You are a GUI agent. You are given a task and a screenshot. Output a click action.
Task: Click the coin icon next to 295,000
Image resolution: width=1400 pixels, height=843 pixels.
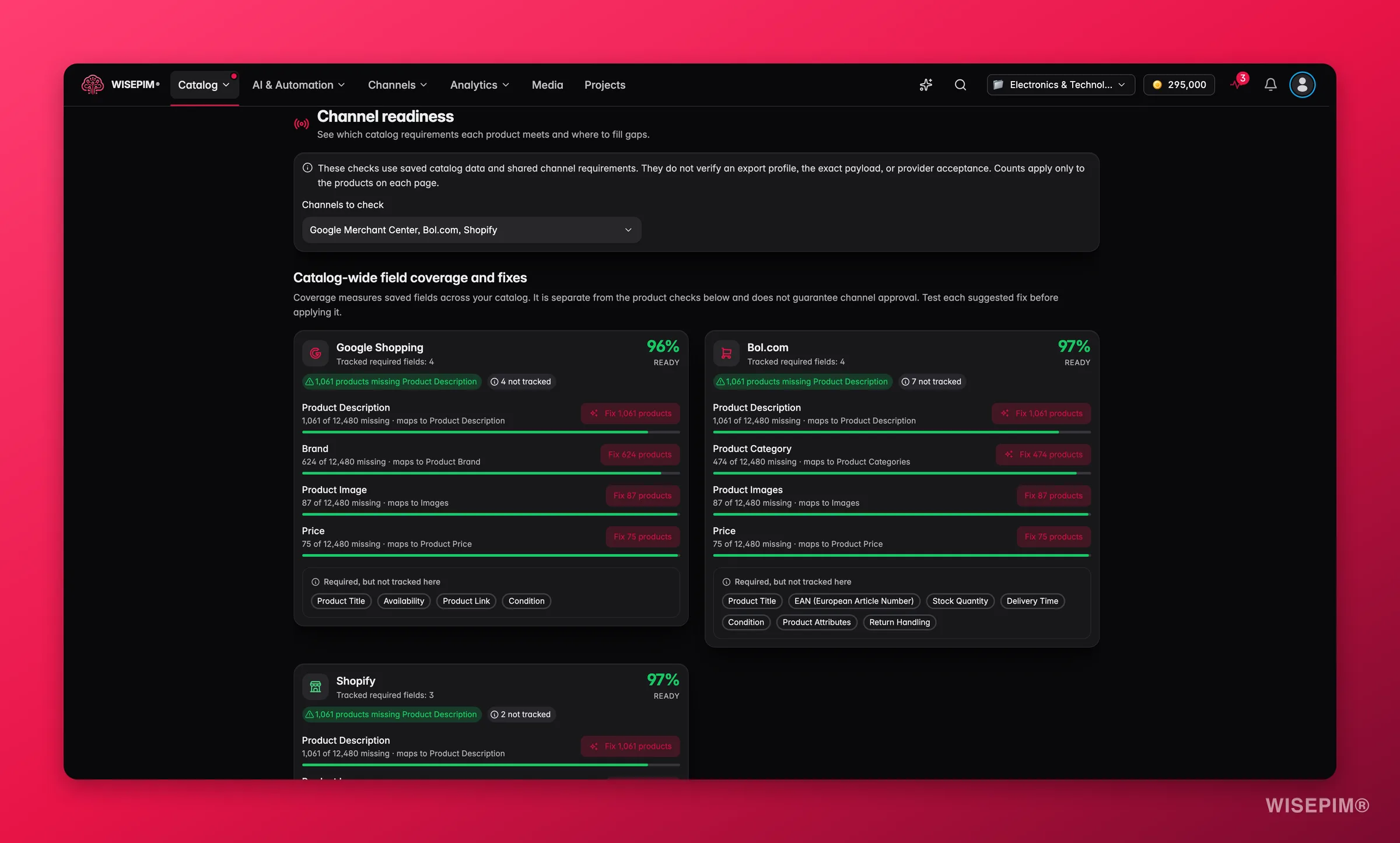(1157, 85)
